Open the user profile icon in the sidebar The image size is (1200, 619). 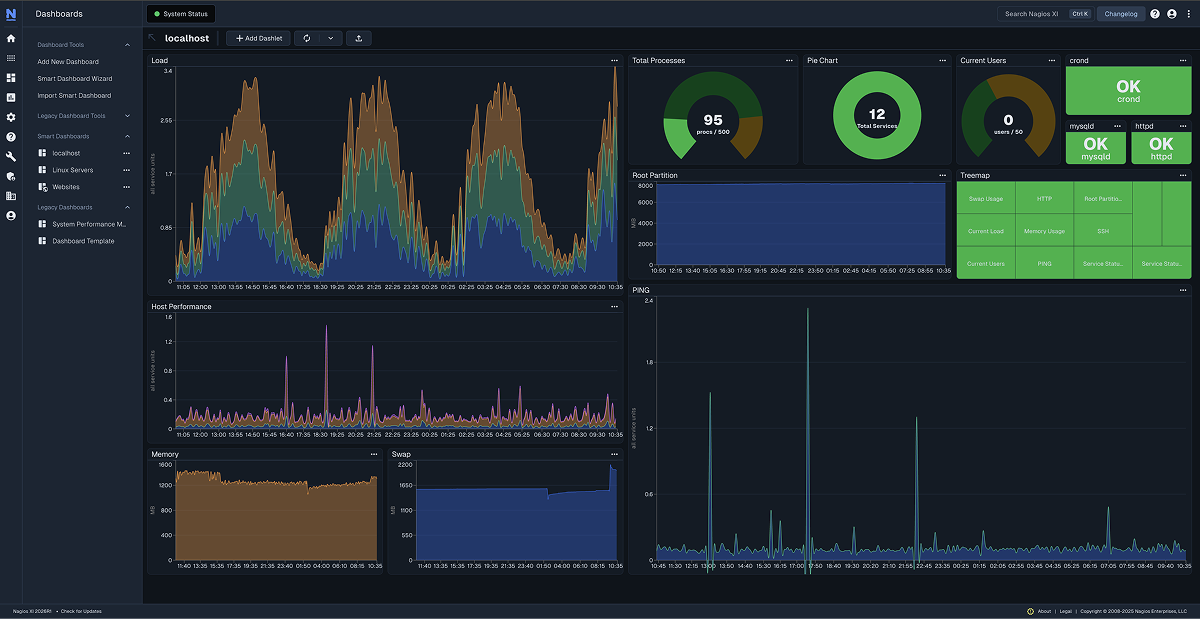click(x=10, y=214)
